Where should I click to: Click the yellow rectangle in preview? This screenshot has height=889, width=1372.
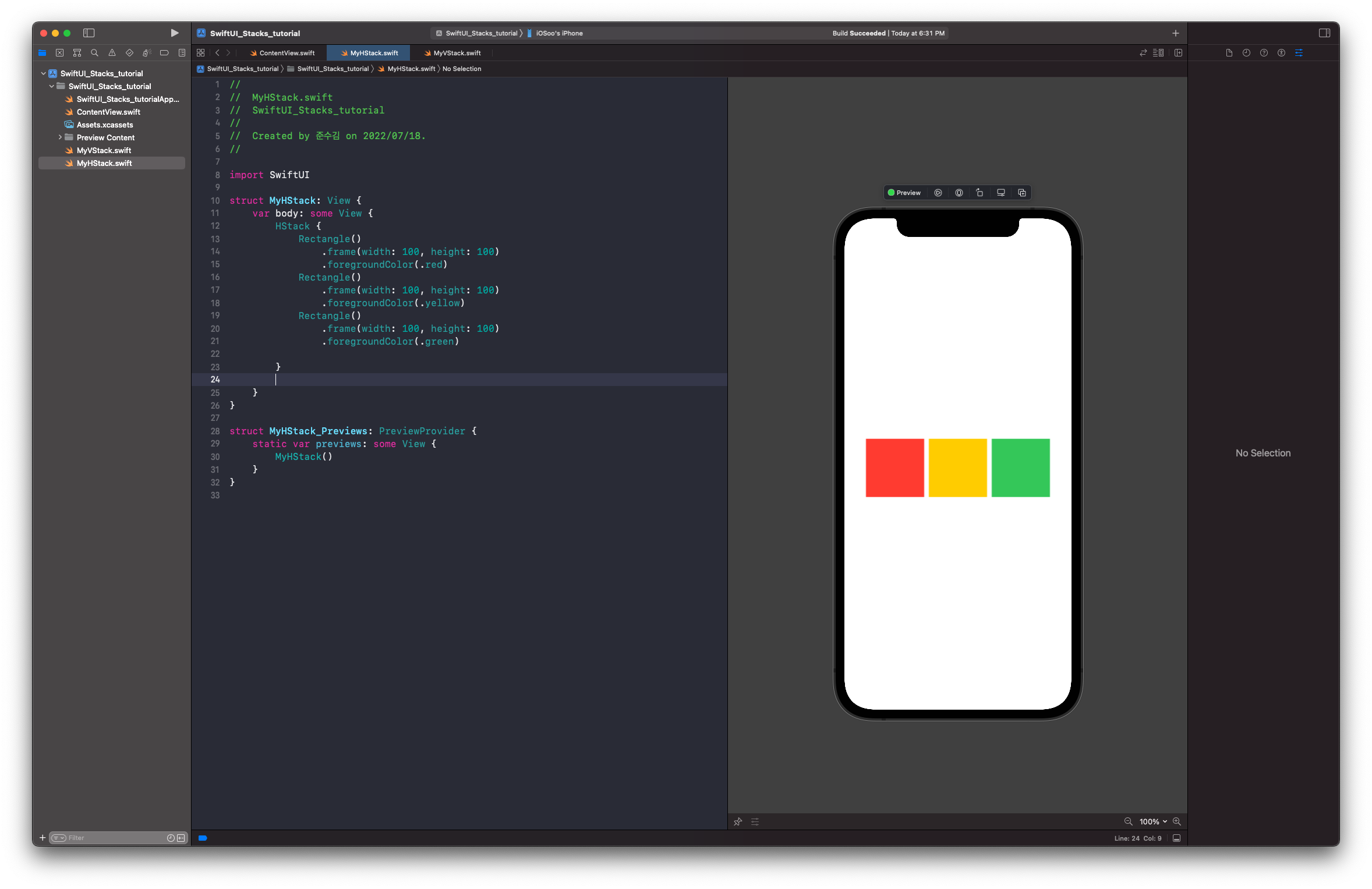click(x=957, y=467)
